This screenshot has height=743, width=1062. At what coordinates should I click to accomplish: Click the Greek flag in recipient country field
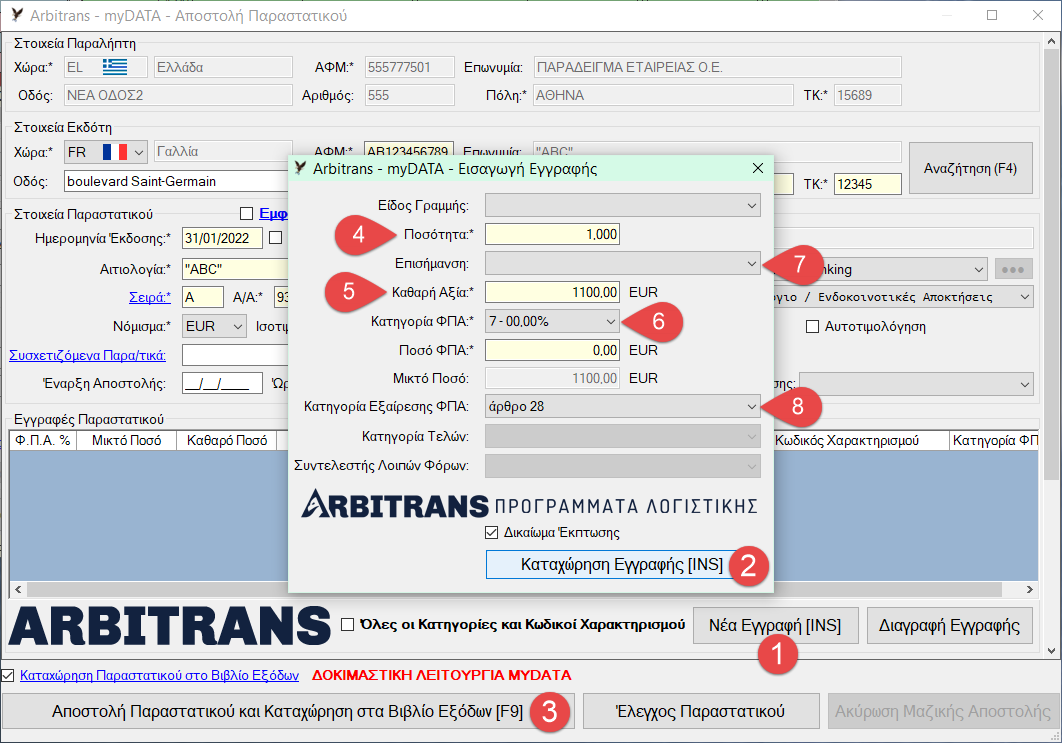coord(114,67)
